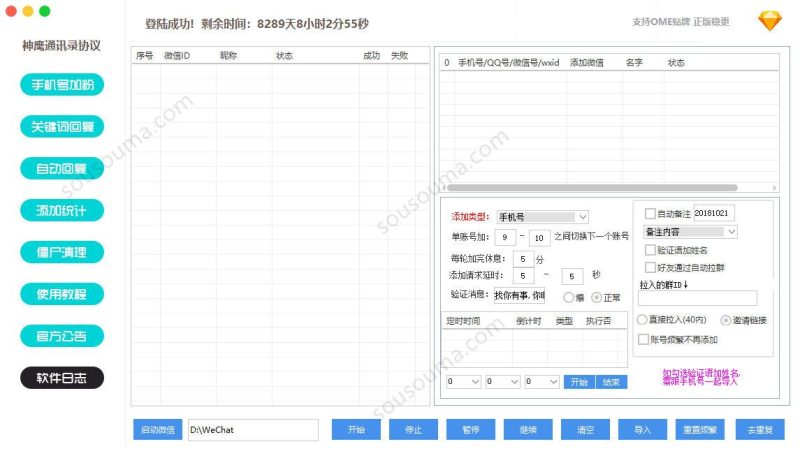Click the green macOS-style window dot

point(45,10)
